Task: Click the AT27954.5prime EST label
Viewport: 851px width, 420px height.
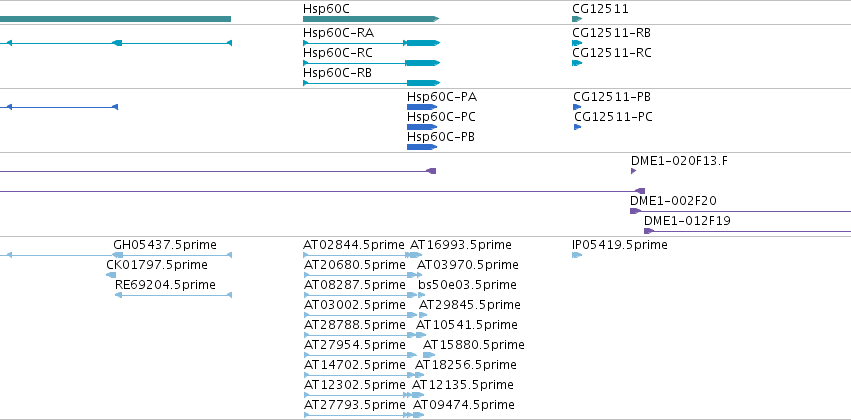Action: point(354,345)
